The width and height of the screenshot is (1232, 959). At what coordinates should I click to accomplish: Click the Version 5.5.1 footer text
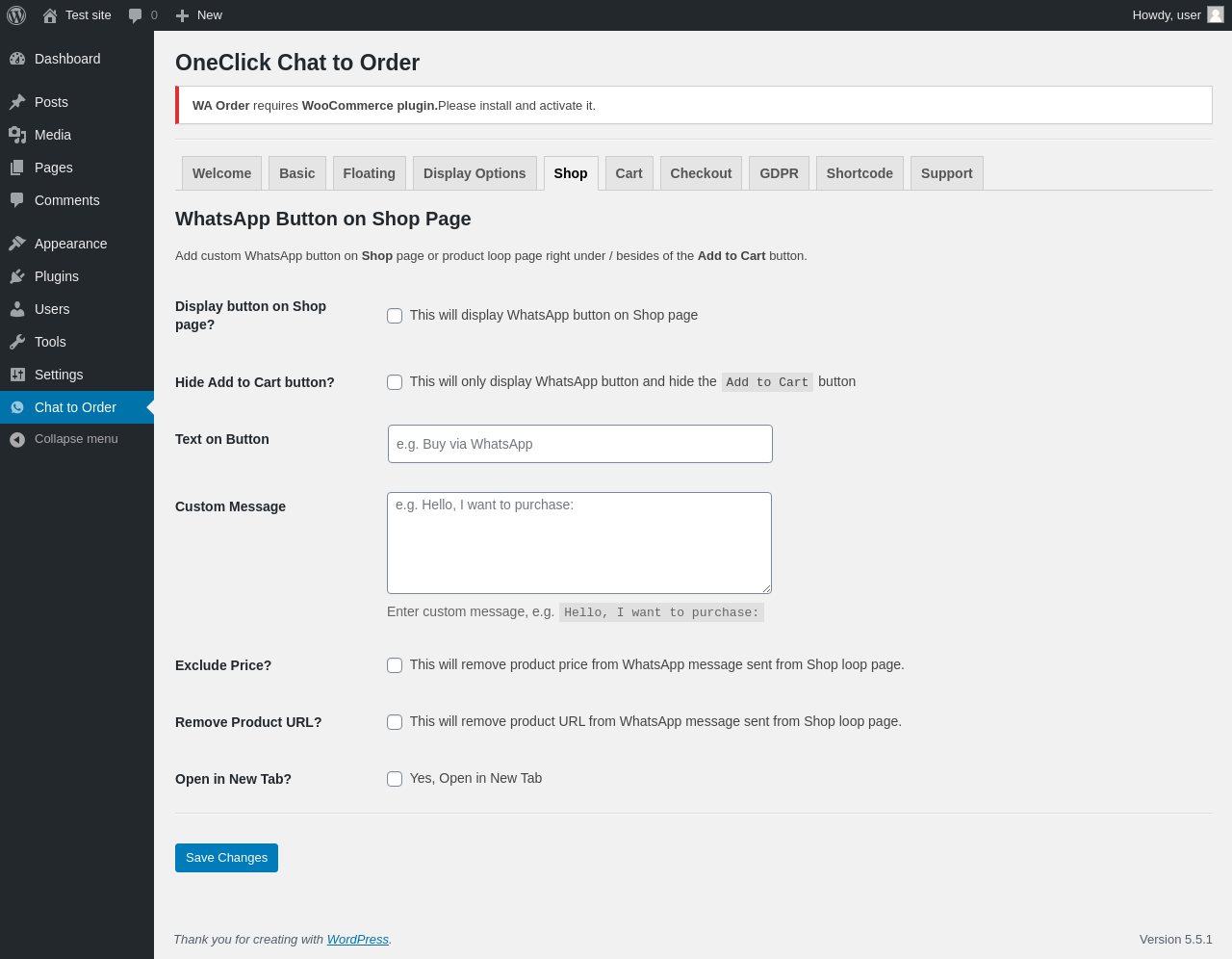[x=1176, y=940]
